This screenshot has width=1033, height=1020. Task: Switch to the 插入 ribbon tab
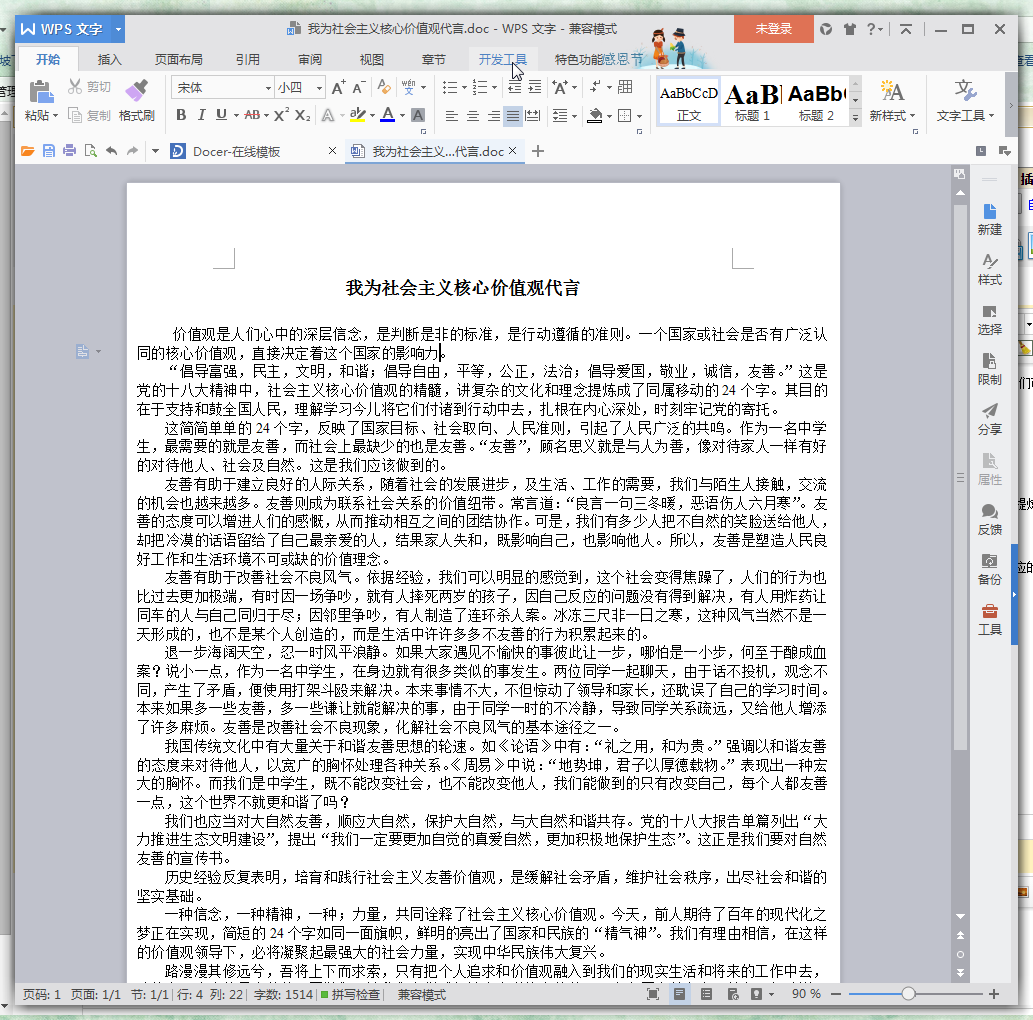(x=109, y=59)
